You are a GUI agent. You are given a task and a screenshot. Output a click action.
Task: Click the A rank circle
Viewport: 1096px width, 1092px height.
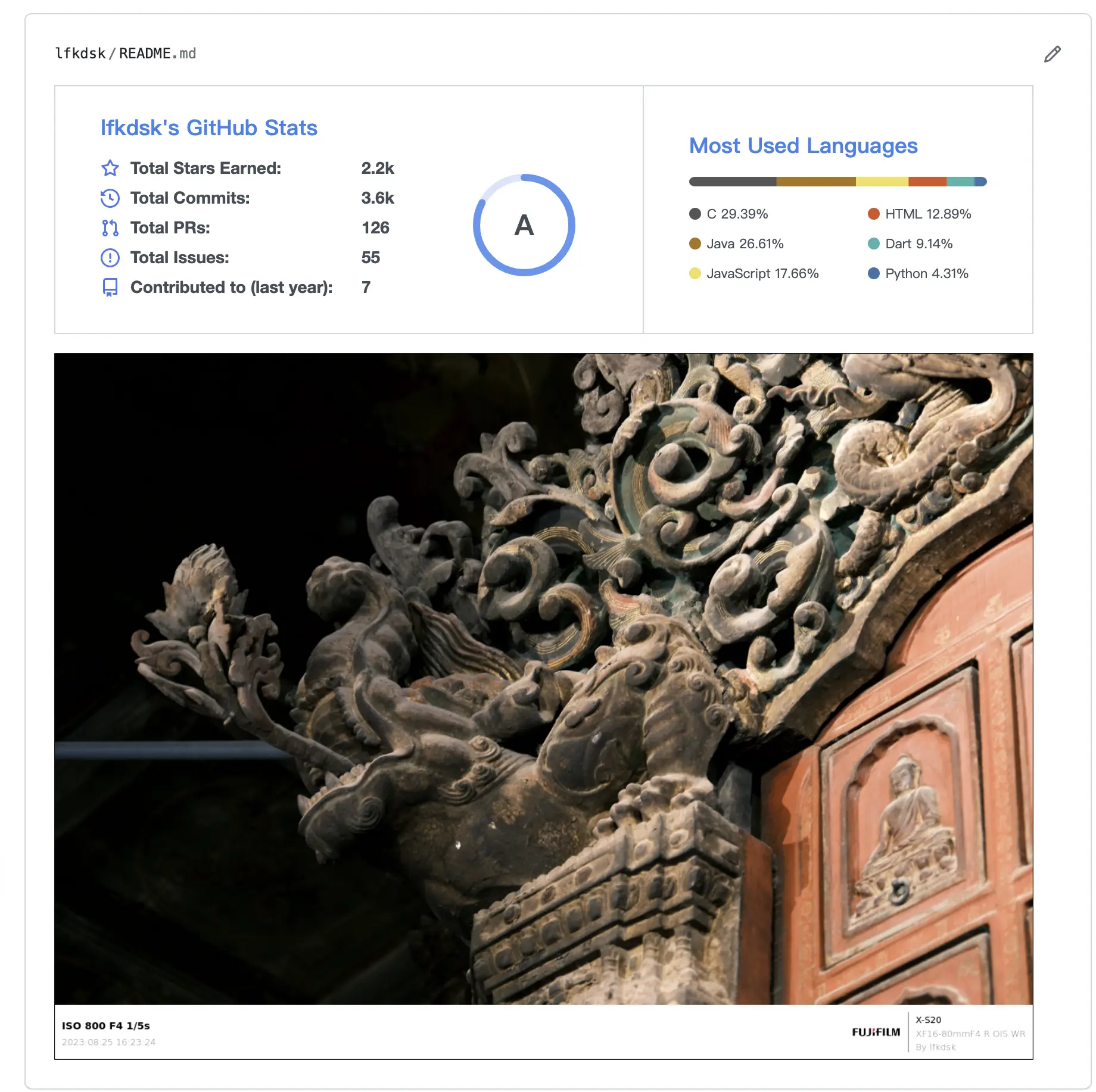[524, 225]
